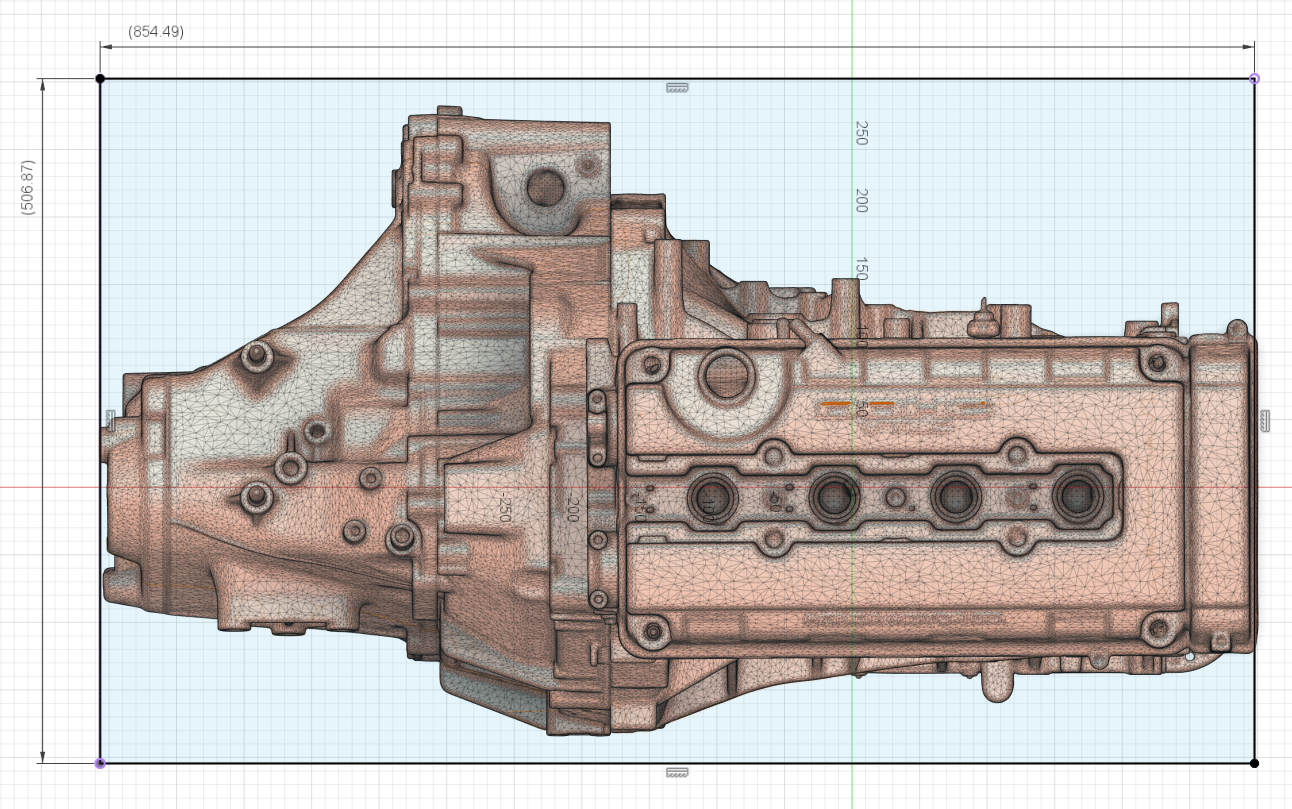Select horizontal constraint glyph on top edge
The image size is (1292, 809).
[677, 87]
